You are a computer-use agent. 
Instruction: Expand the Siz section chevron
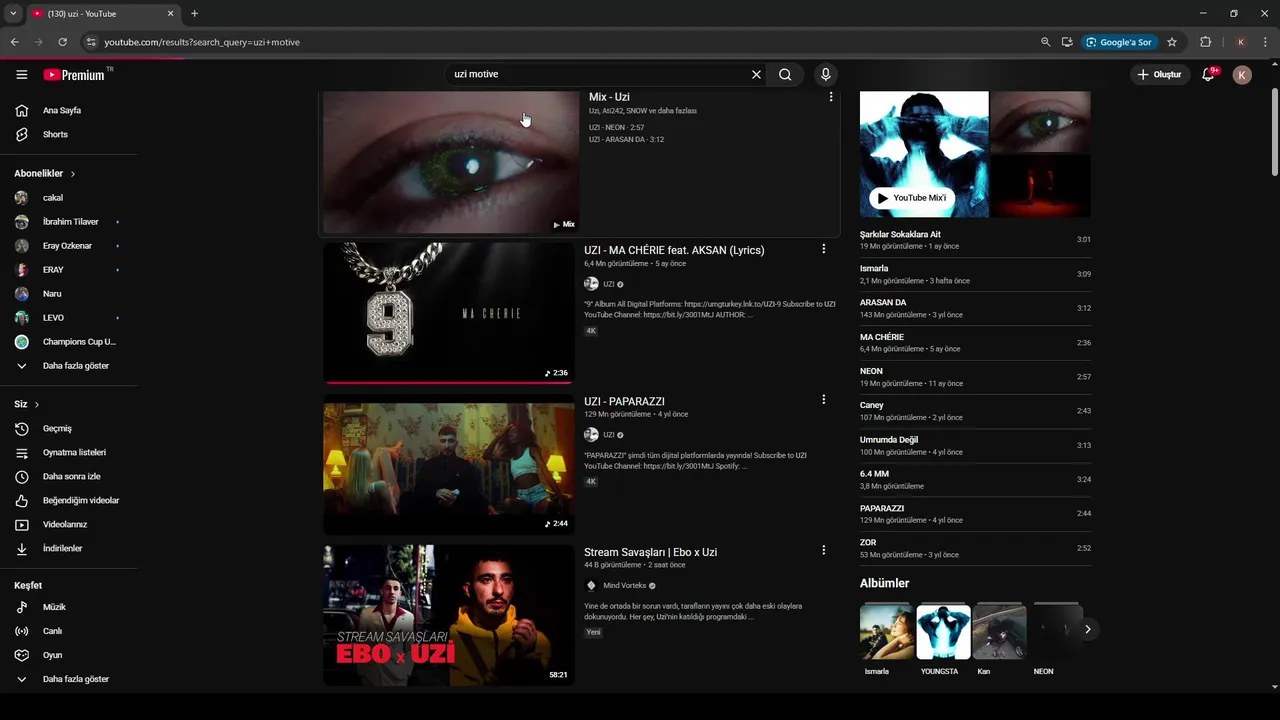pyautogui.click(x=37, y=405)
